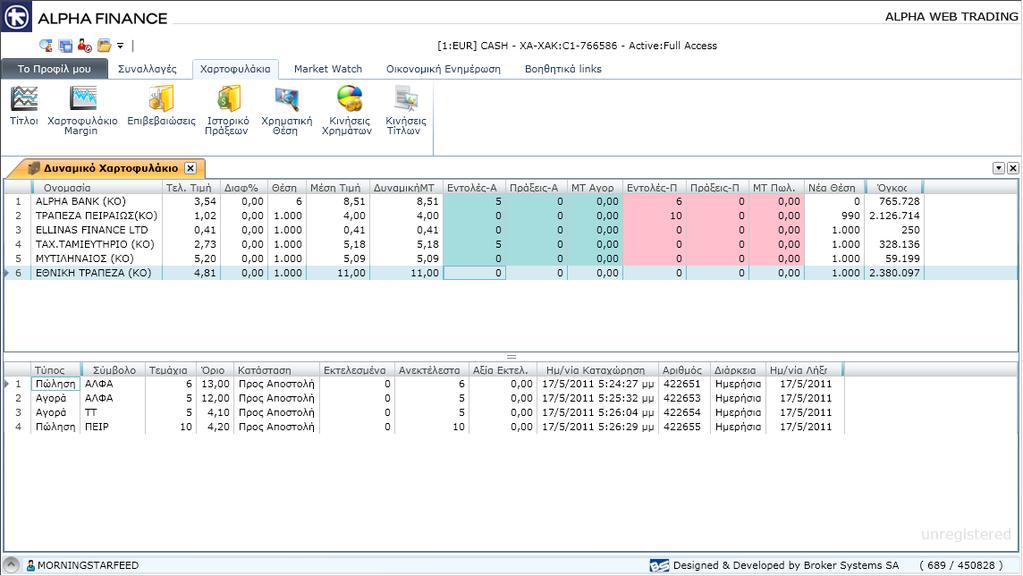Click the cascading windows toolbar icon
This screenshot has width=1023, height=576.
pos(65,46)
